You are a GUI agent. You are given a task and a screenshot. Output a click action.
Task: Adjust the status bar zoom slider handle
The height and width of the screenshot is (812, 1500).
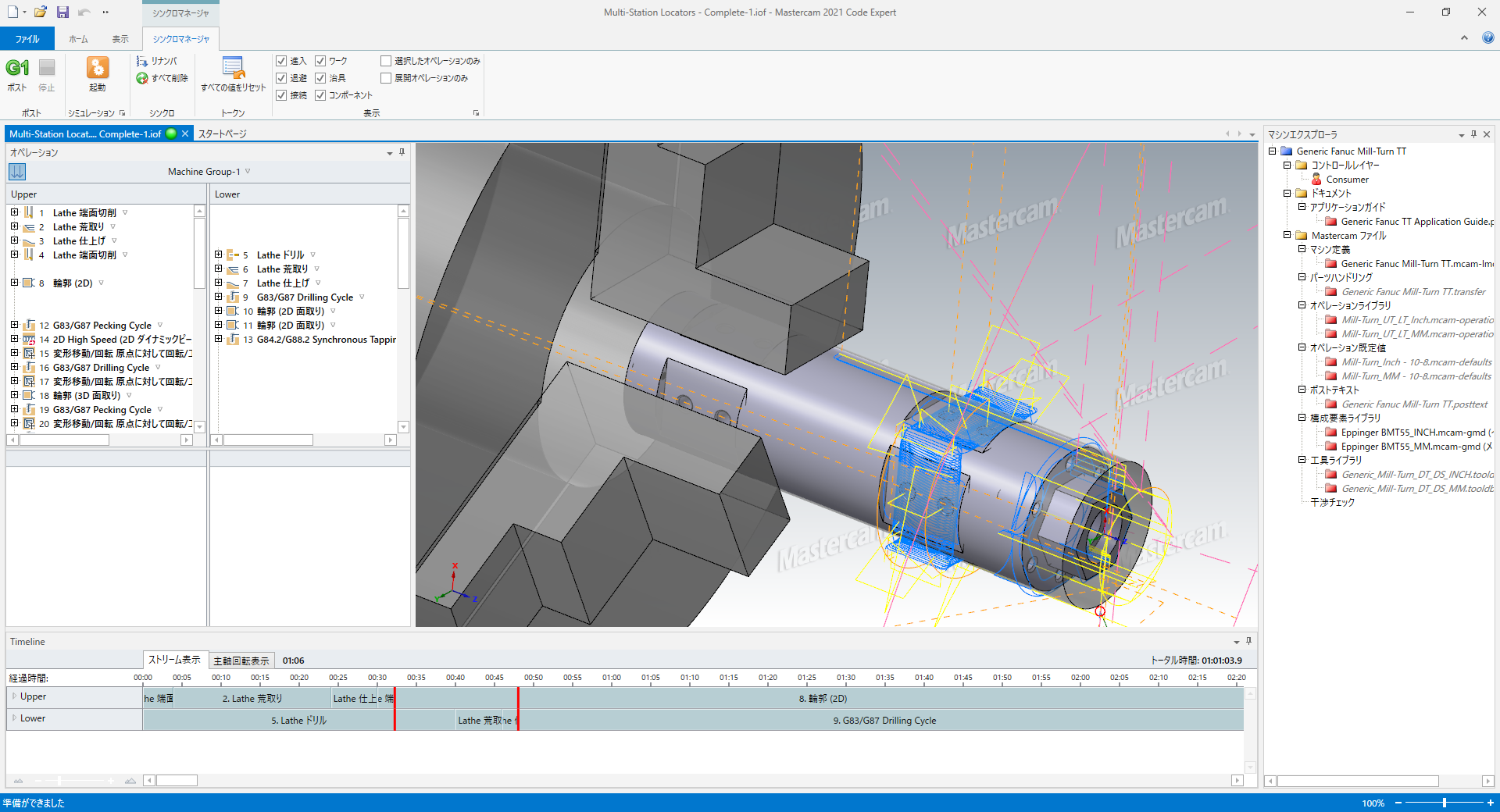pos(1445,803)
